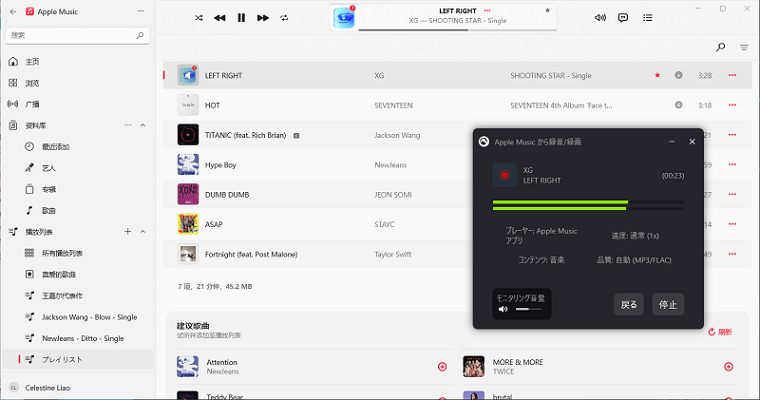
Task: Open more options for LEFT RIGHT row
Action: 732,75
